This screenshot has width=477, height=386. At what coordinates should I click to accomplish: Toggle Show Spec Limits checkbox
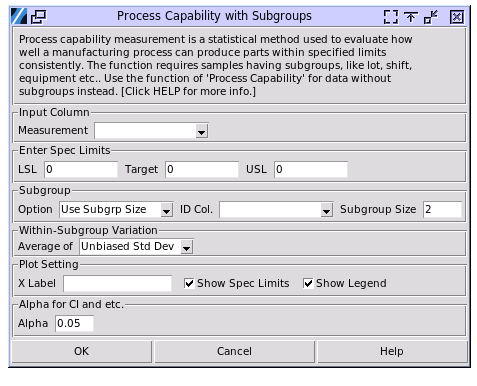tap(189, 283)
